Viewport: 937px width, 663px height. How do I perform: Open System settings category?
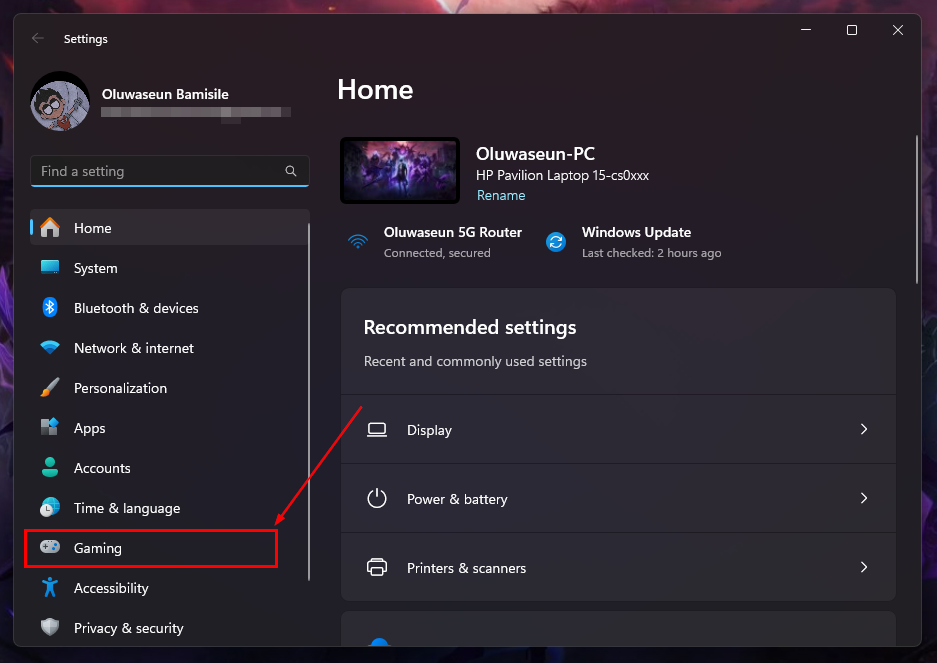[170, 268]
